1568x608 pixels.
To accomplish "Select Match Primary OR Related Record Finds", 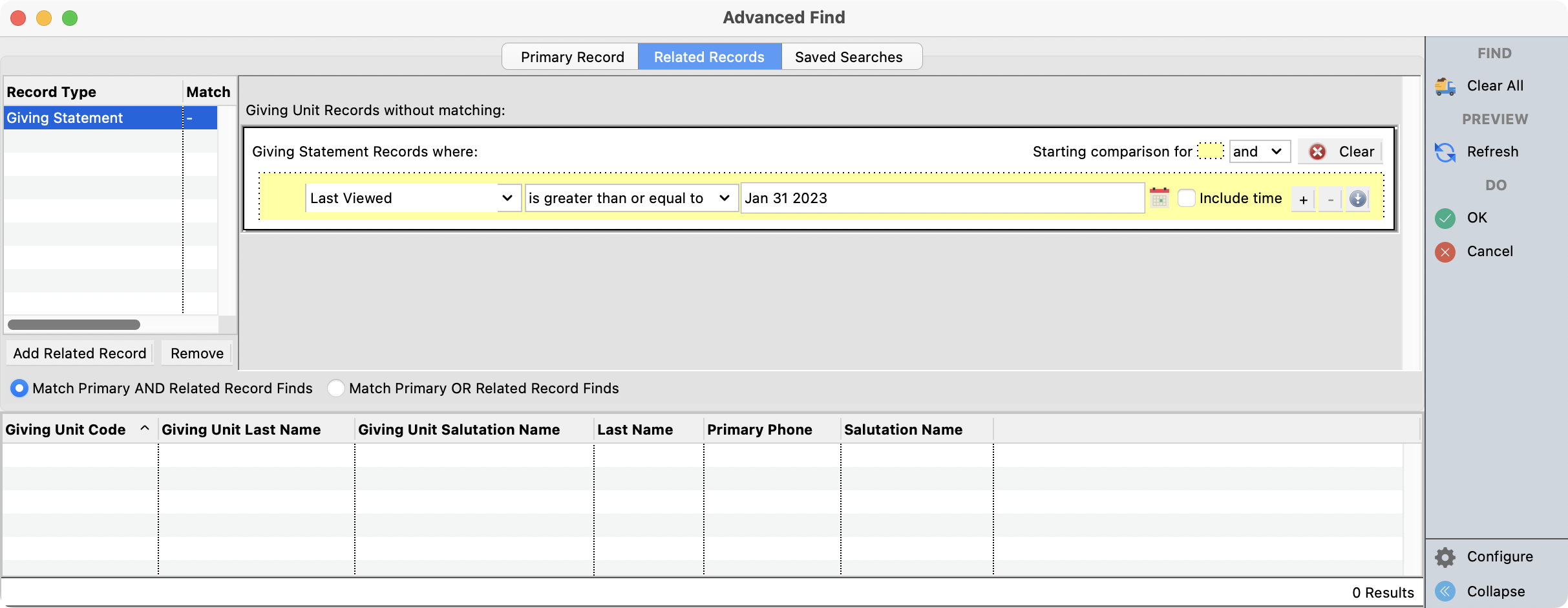I will coord(336,388).
